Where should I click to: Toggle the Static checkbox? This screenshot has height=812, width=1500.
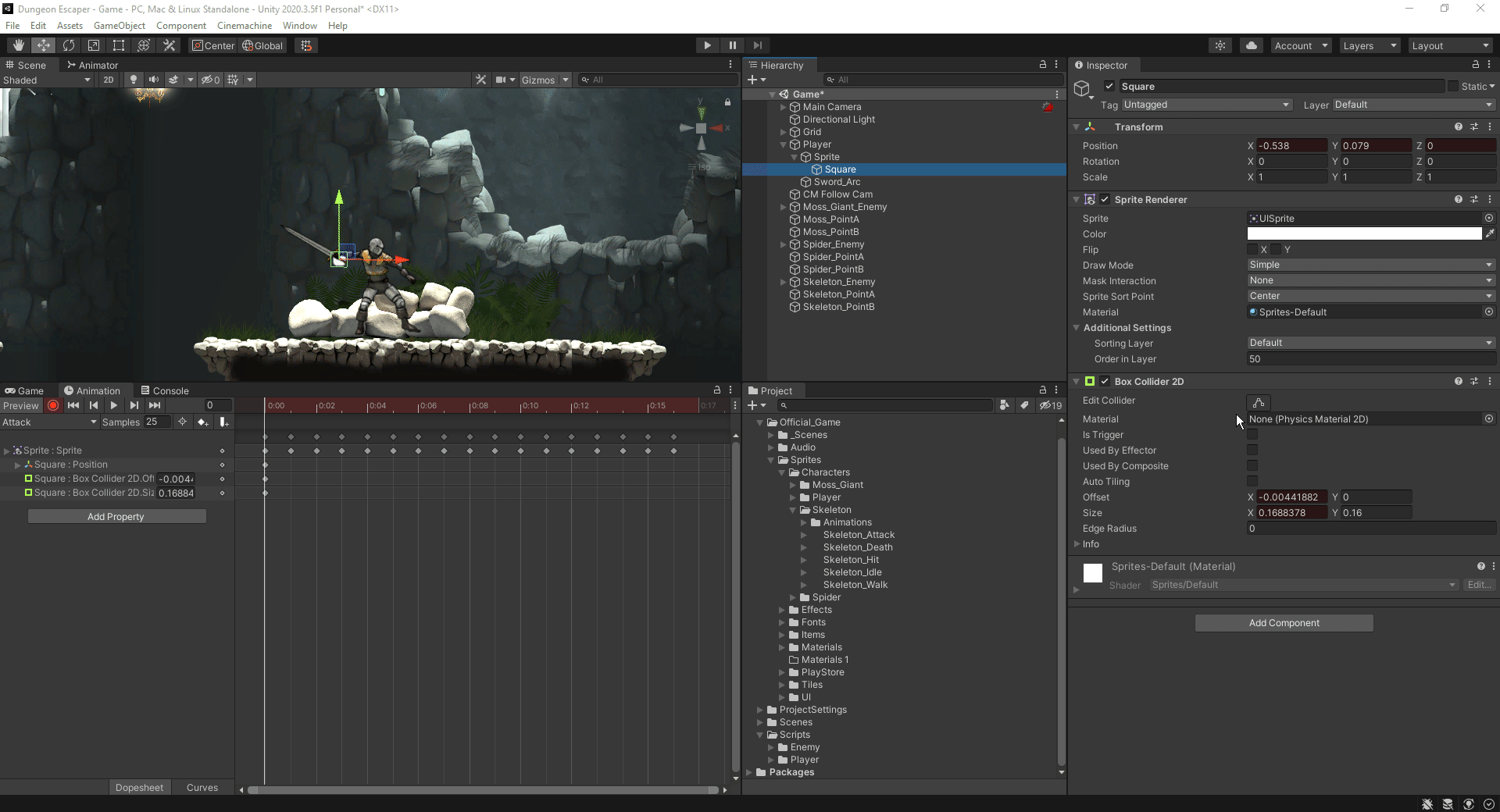[1453, 86]
